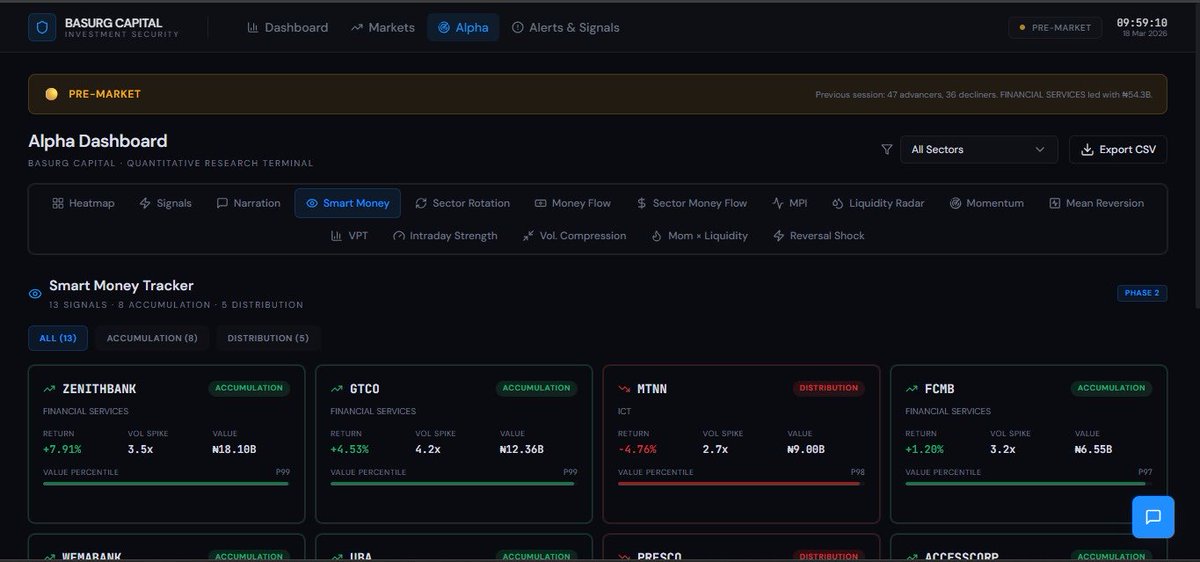The image size is (1200, 562).
Task: Click MTNN return -4.76%
Action: click(637, 449)
